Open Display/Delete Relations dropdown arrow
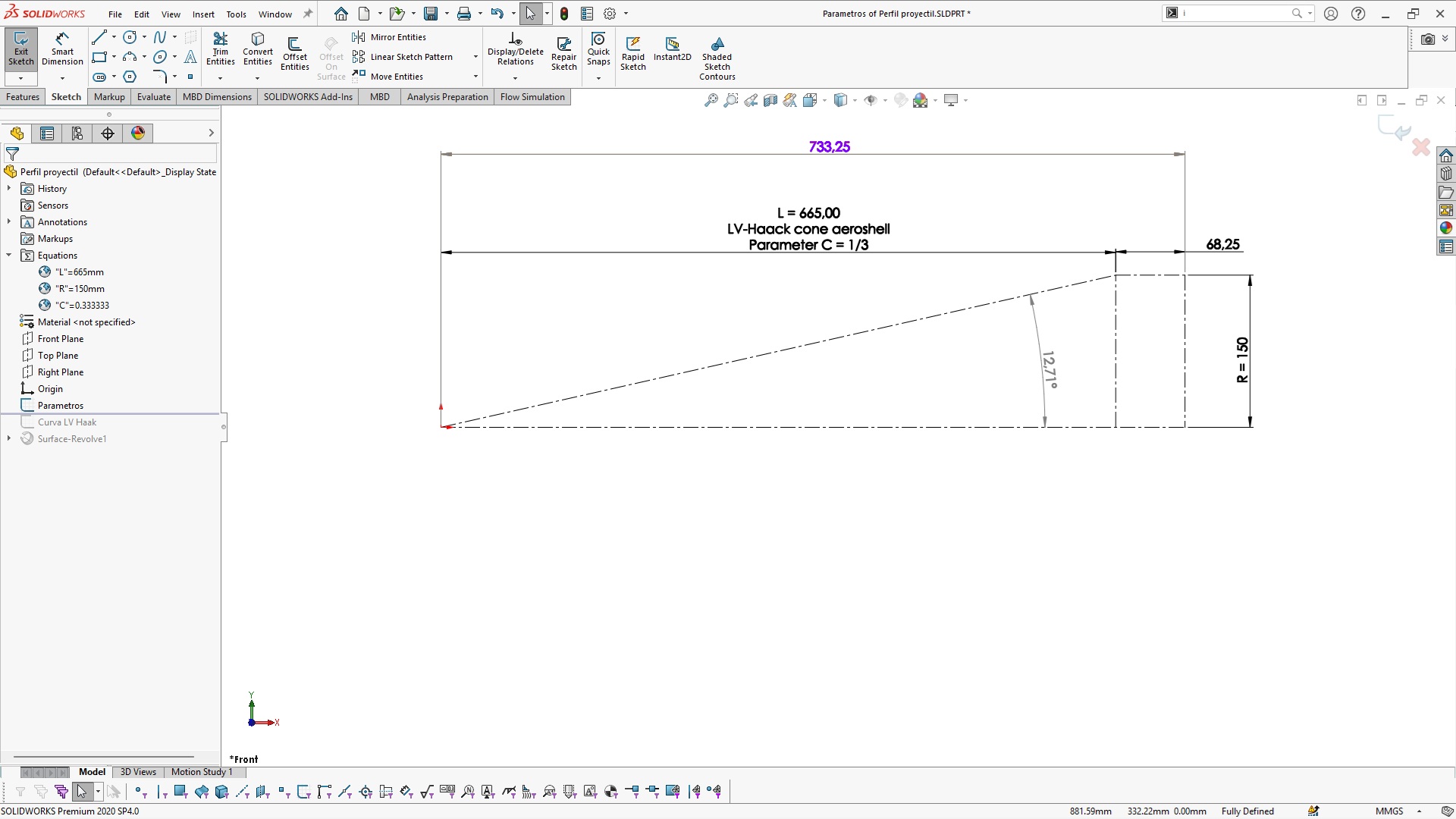Viewport: 1456px width, 819px height. (515, 78)
